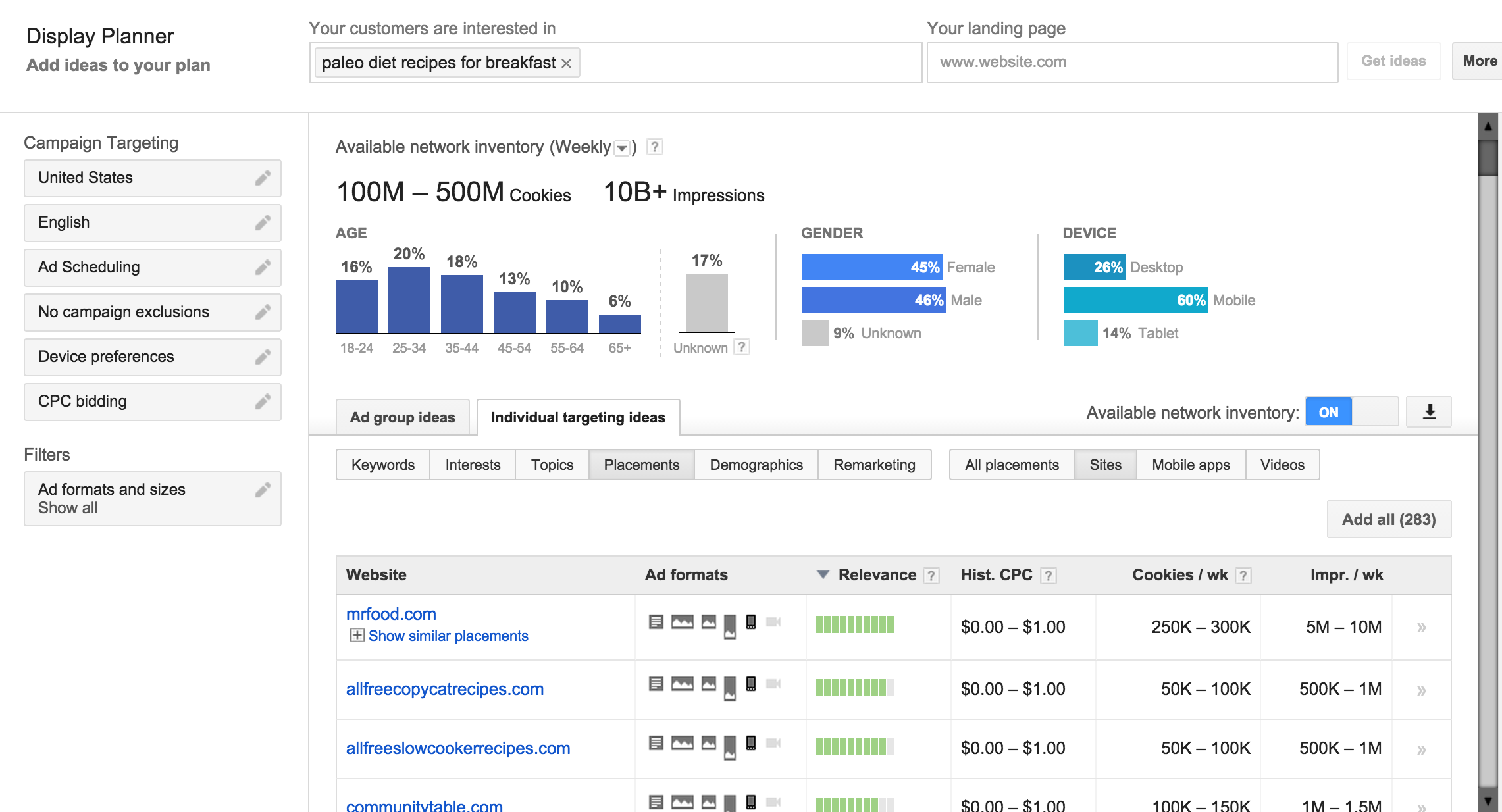This screenshot has width=1502, height=812.
Task: Click the Get ideas button
Action: coord(1394,61)
